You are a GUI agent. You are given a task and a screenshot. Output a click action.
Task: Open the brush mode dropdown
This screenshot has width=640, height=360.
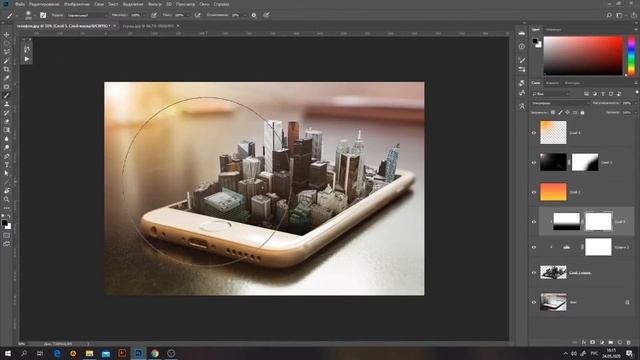point(87,15)
